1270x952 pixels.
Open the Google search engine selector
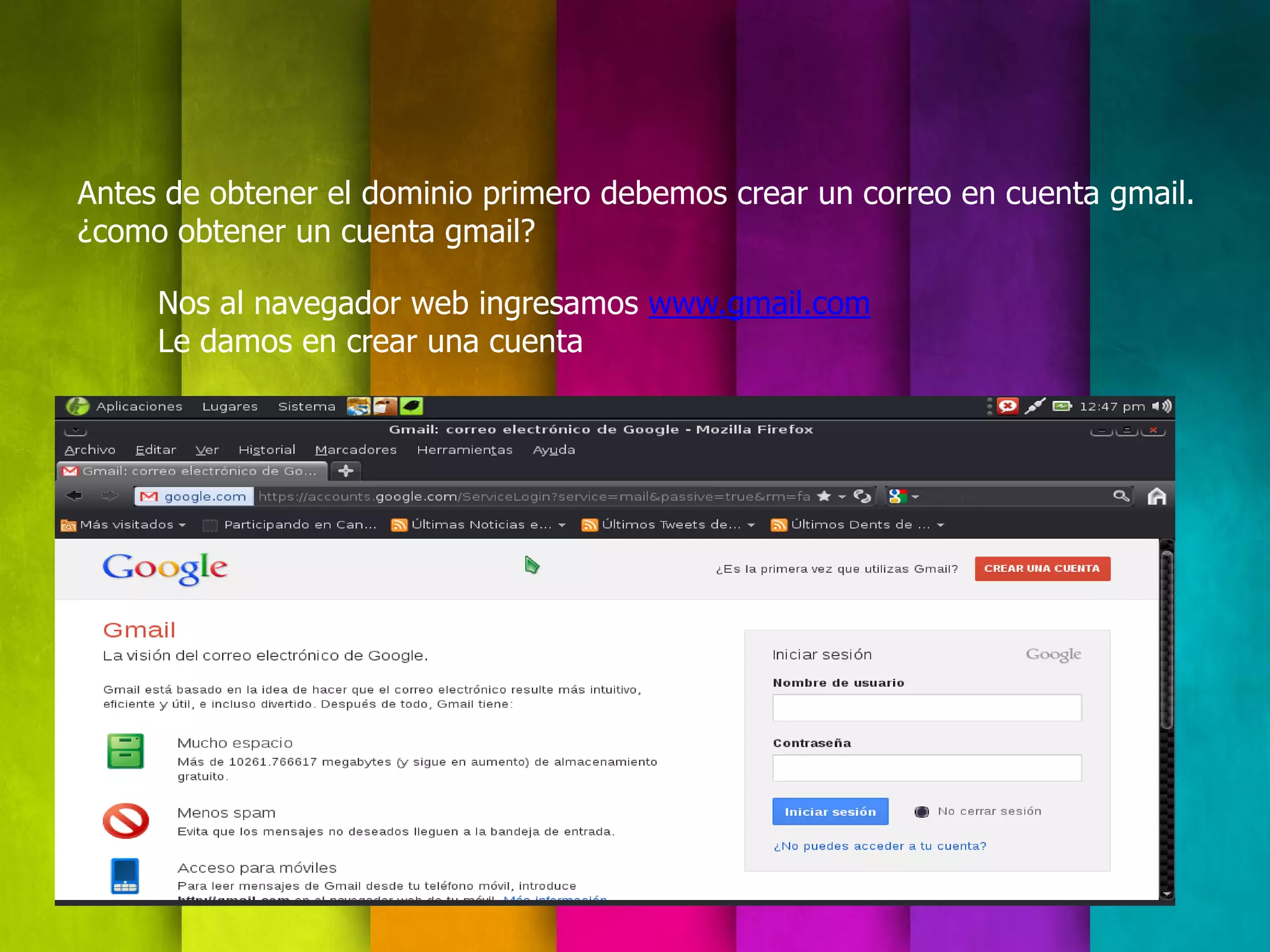[903, 496]
